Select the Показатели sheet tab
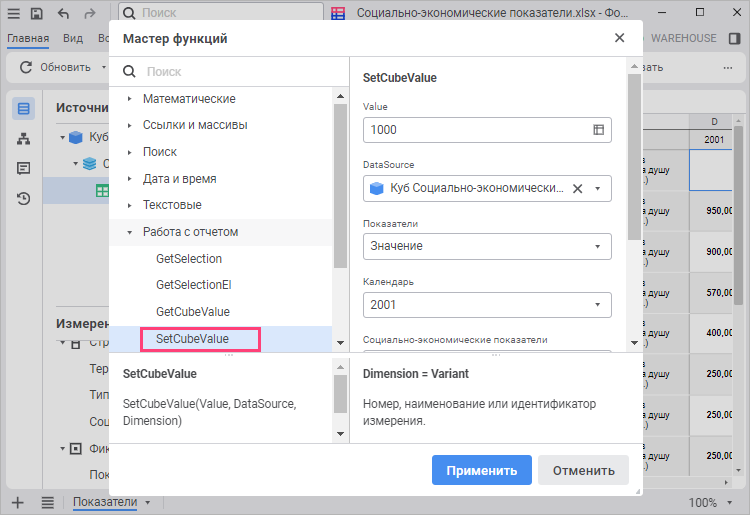750x515 pixels. [104, 502]
